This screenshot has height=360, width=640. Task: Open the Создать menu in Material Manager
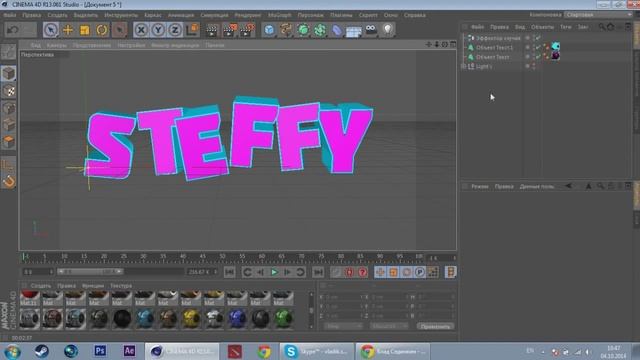tap(41, 286)
